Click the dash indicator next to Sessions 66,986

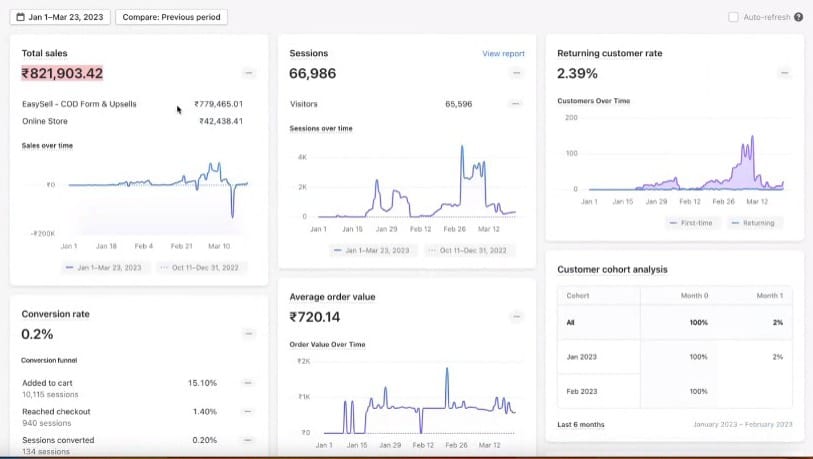click(x=516, y=73)
